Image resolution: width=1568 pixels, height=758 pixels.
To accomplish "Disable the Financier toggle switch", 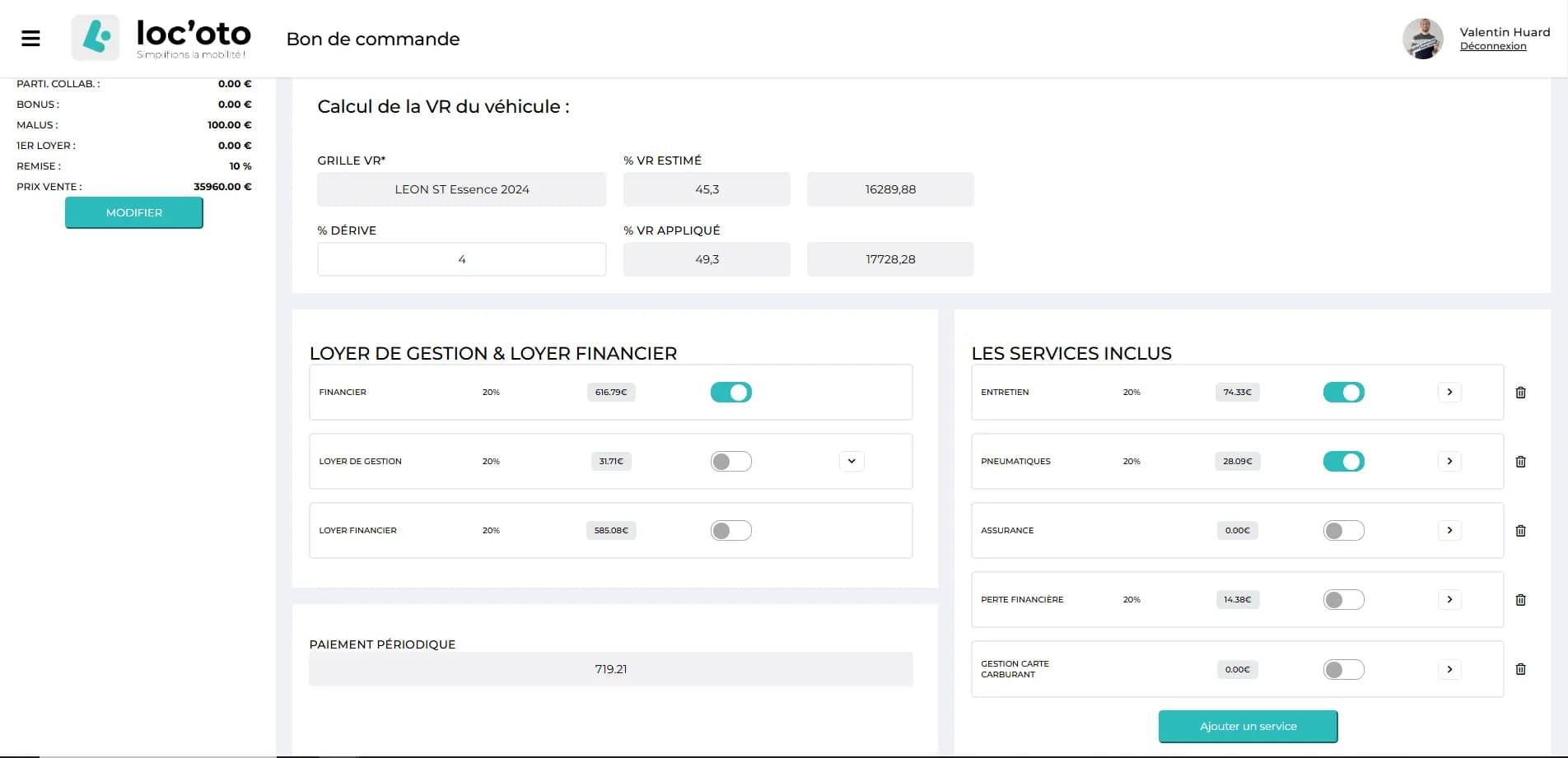I will pos(730,393).
